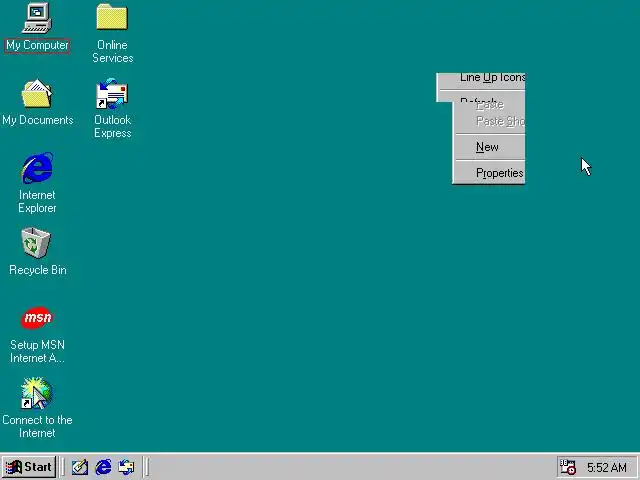Click the Recycle Bin label text

[38, 270]
